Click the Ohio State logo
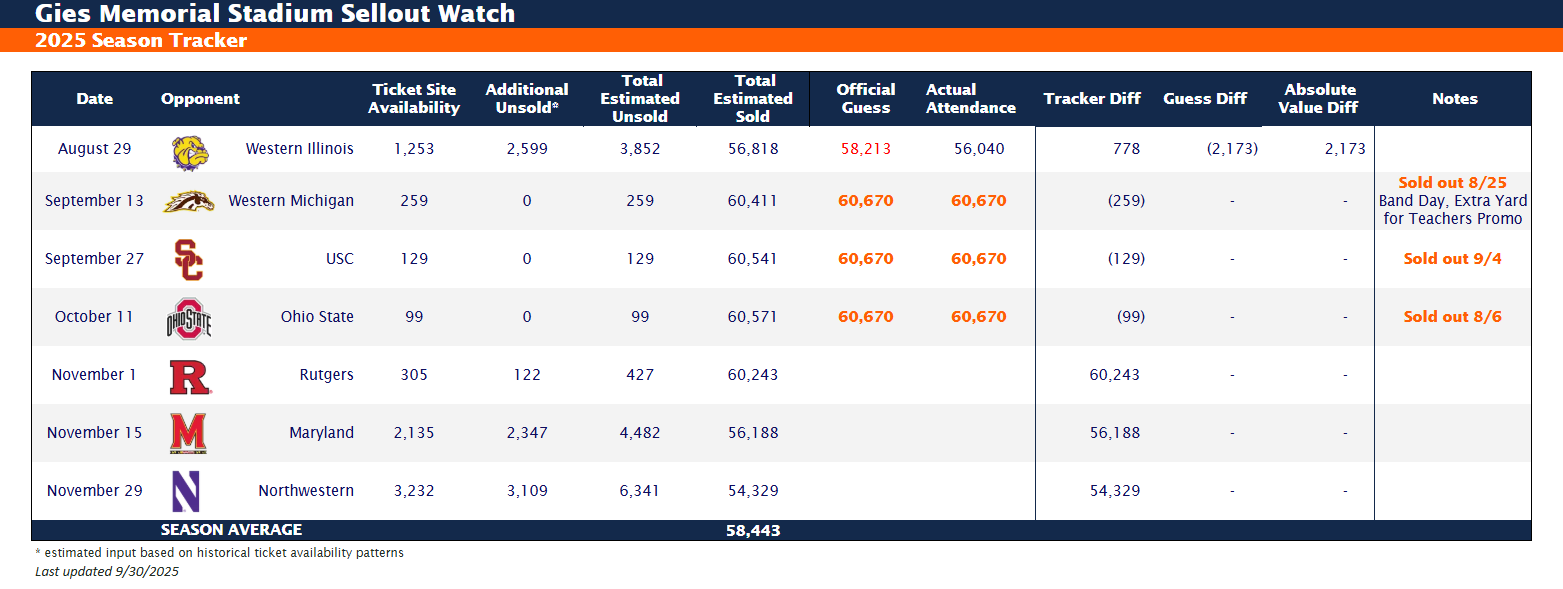Screen dimensions: 1563x589 pyautogui.click(x=188, y=318)
